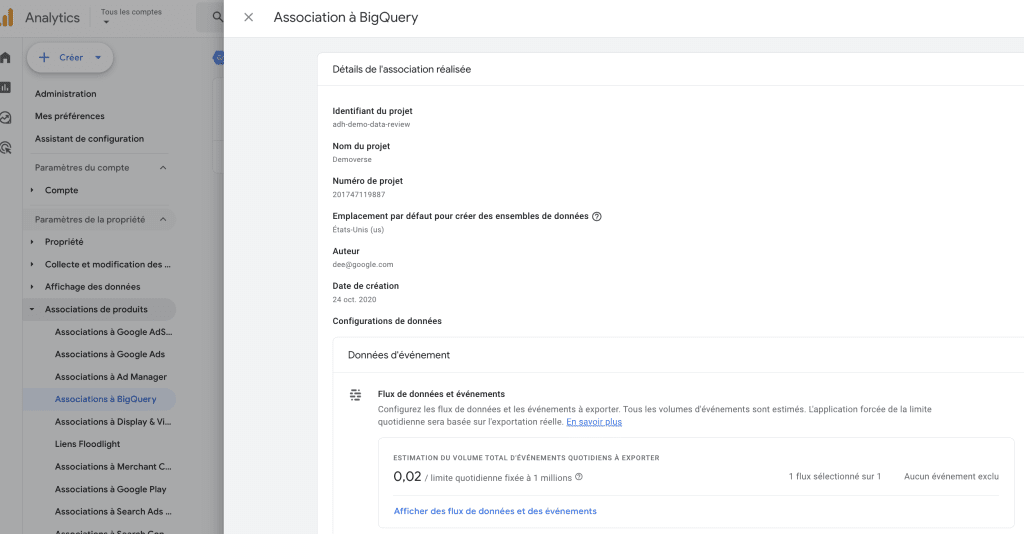1024x534 pixels.
Task: Select Associations à BigQuery
Action: [x=106, y=399]
